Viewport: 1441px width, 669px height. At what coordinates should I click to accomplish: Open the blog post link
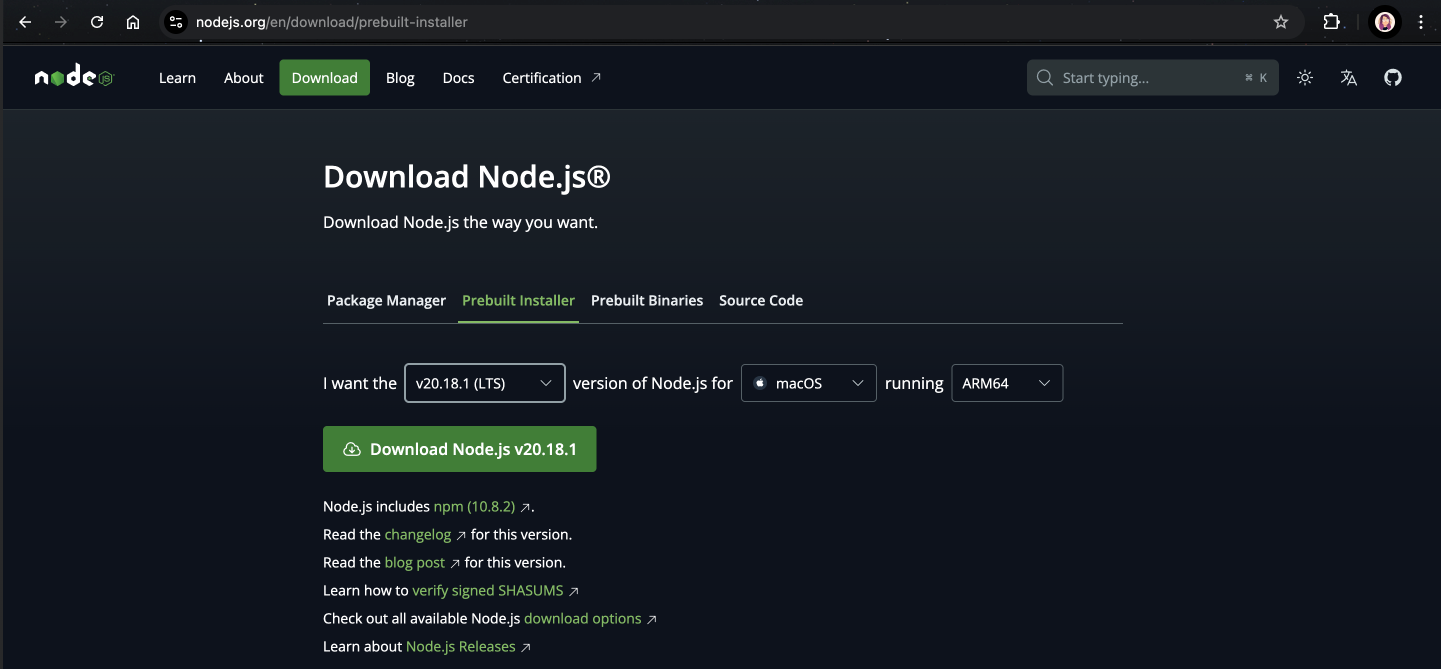(x=415, y=563)
